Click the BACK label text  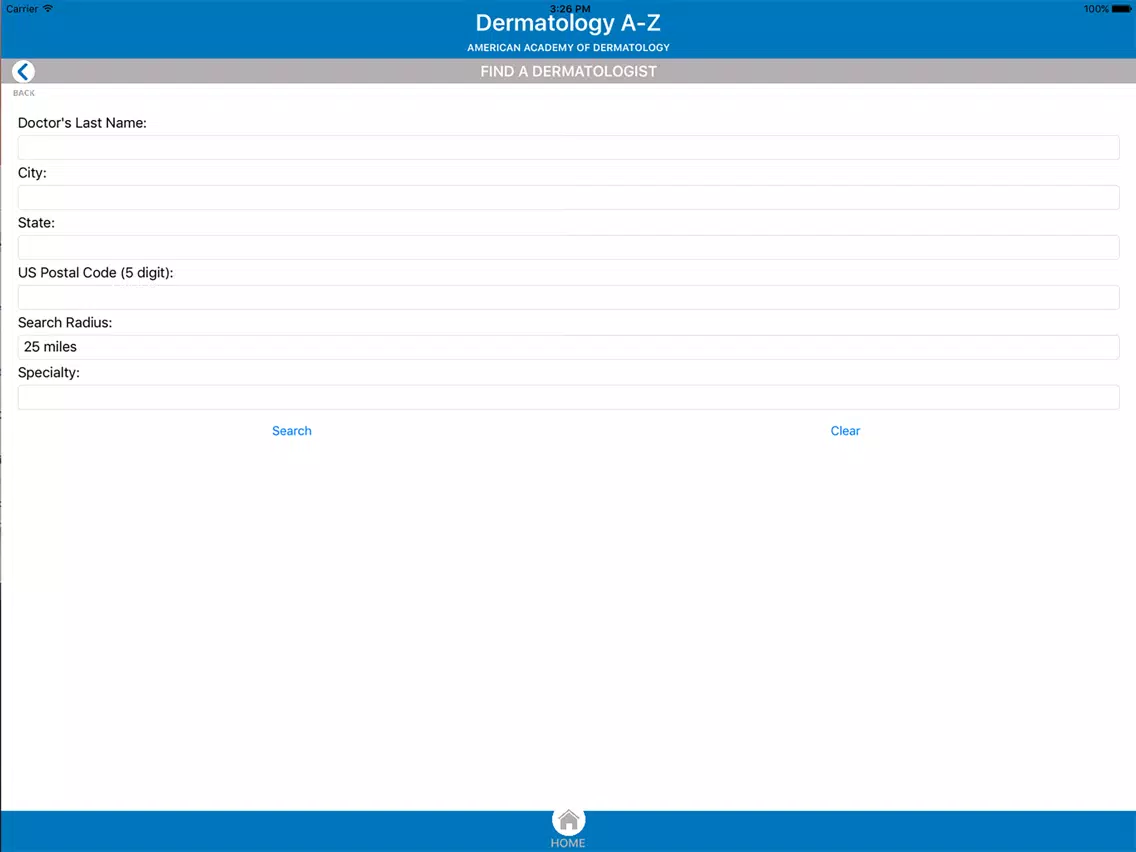pyautogui.click(x=24, y=93)
